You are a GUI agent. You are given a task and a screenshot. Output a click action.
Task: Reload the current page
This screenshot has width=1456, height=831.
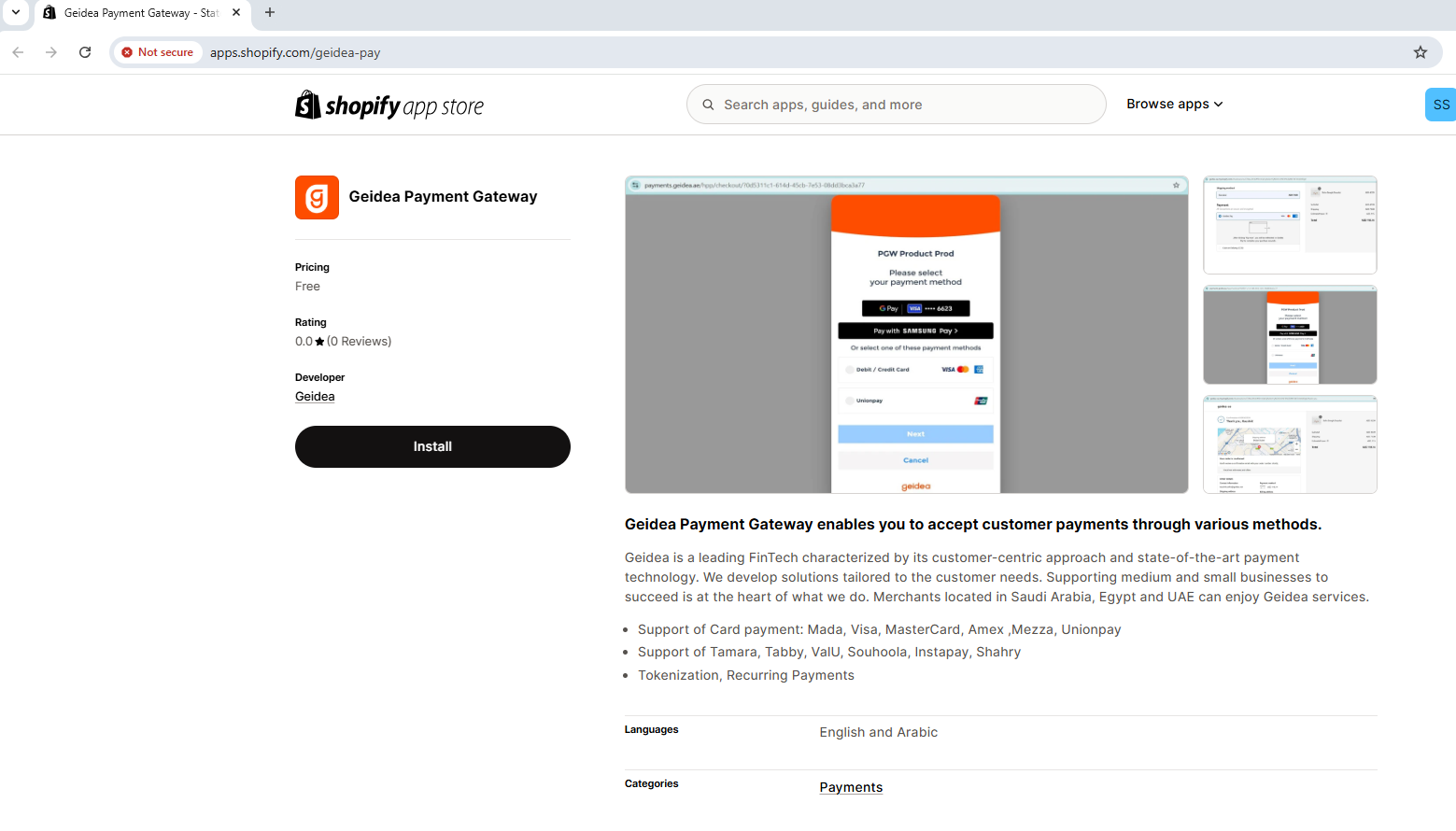tap(85, 52)
